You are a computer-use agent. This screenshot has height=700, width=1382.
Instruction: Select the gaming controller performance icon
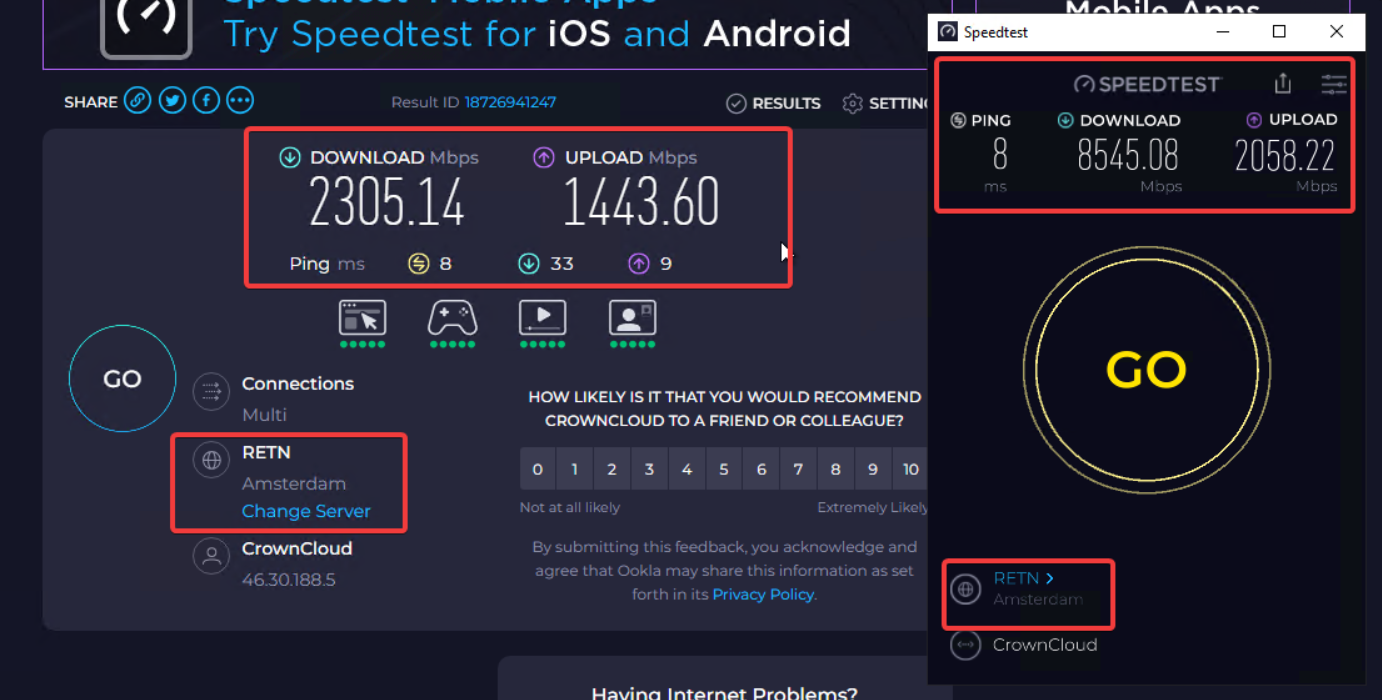point(452,317)
